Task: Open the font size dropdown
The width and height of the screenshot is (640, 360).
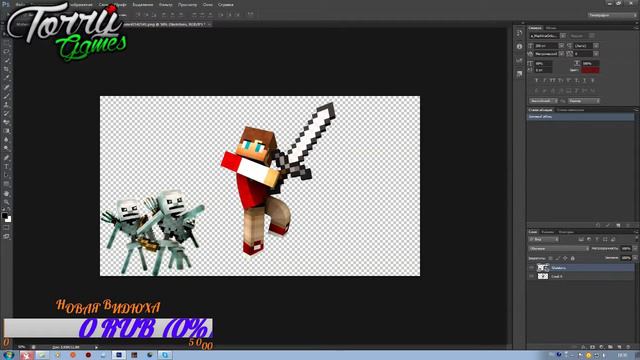Action: point(561,46)
